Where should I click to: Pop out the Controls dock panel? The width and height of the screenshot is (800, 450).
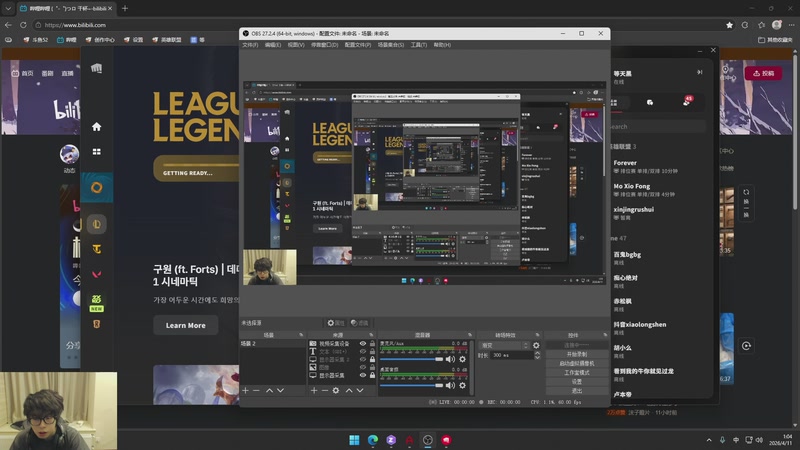point(605,335)
